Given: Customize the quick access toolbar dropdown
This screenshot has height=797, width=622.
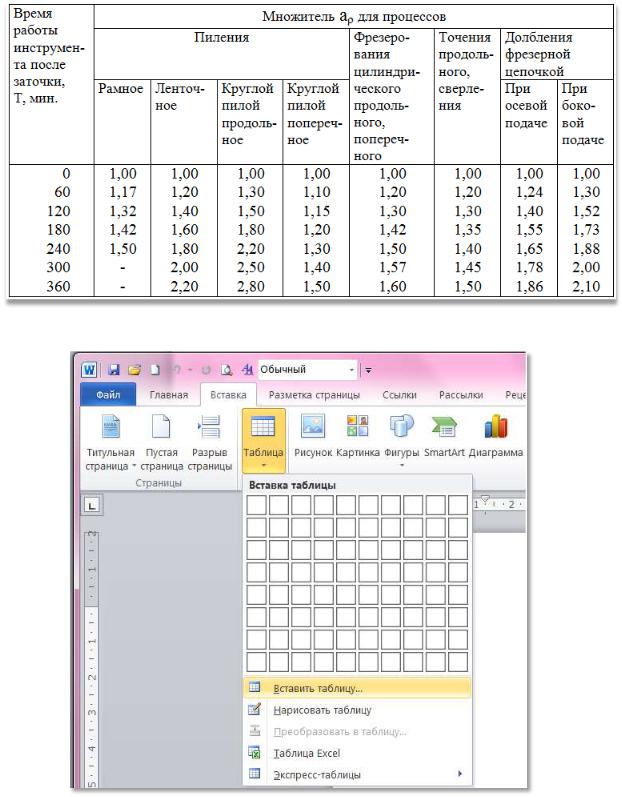Looking at the screenshot, I should 368,370.
